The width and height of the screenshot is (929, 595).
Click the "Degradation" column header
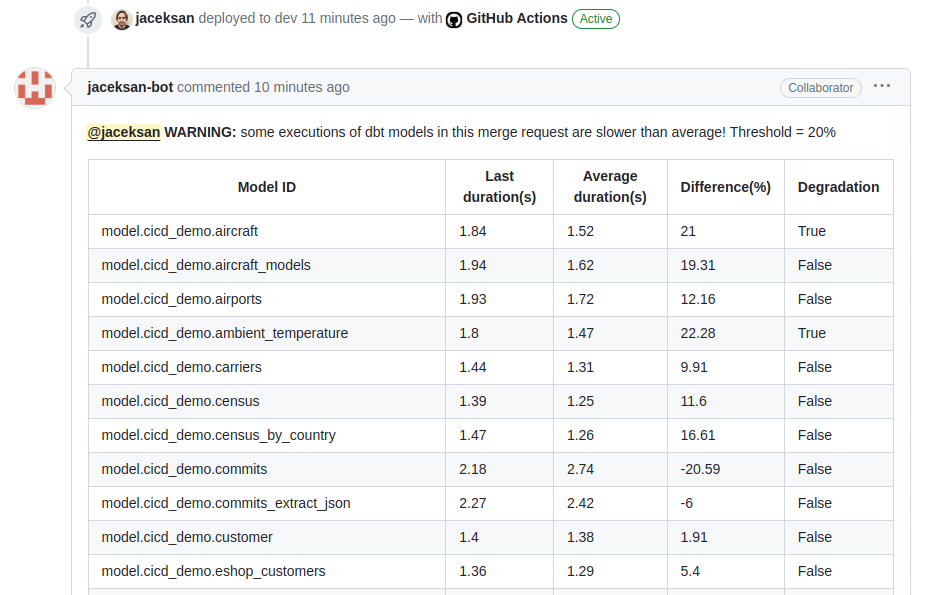coord(838,187)
